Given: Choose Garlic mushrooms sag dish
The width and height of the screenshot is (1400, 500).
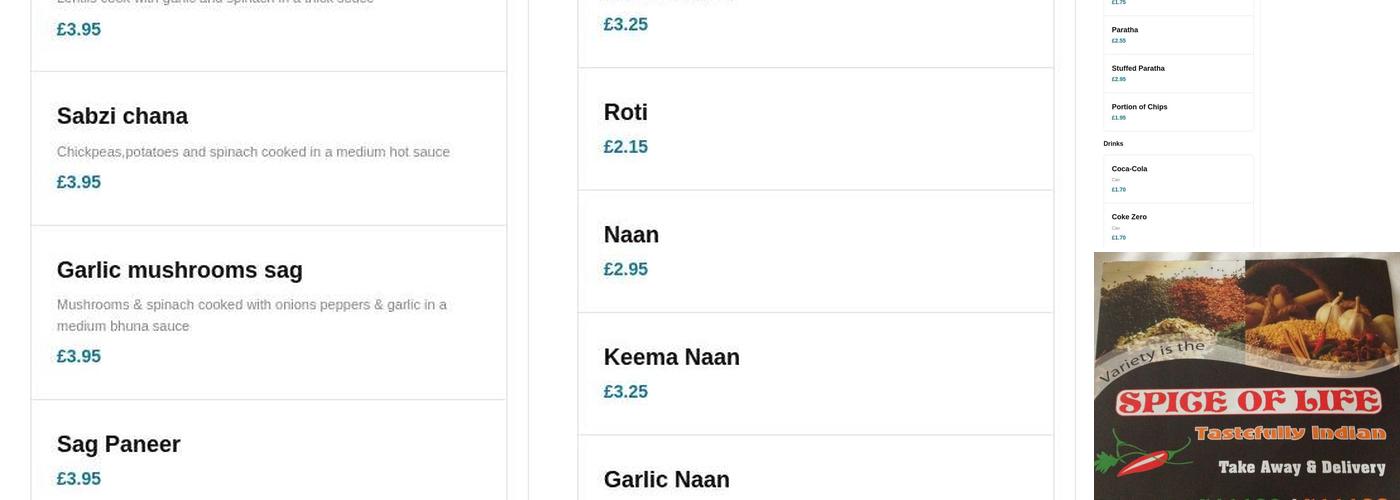Looking at the screenshot, I should [179, 271].
